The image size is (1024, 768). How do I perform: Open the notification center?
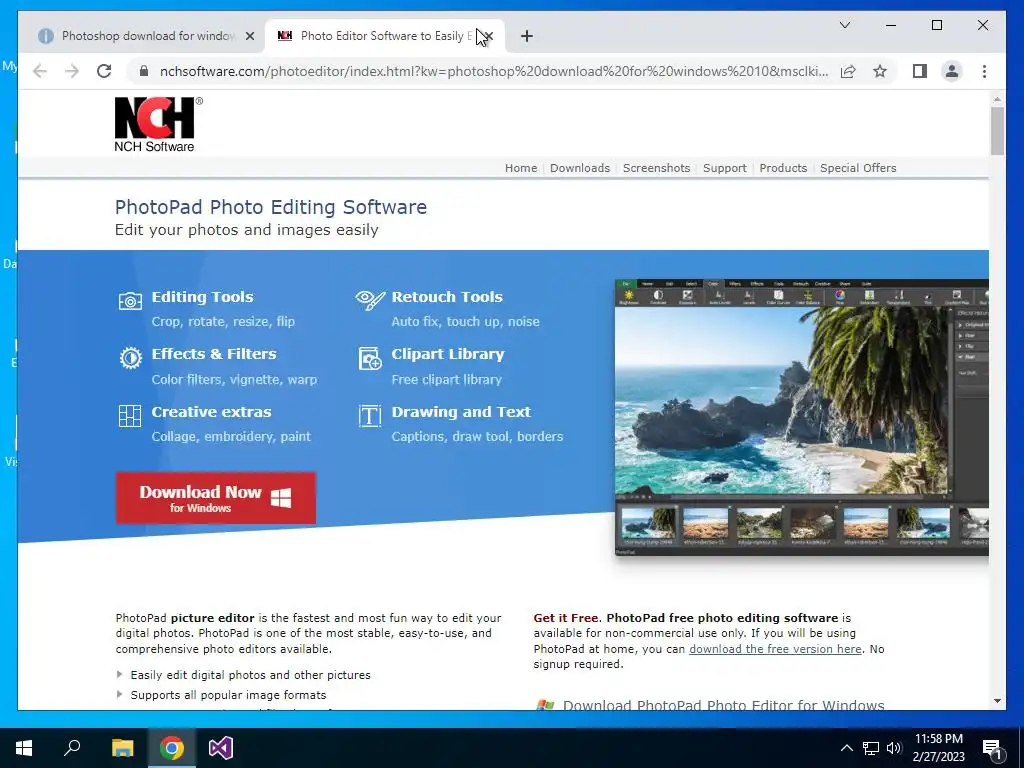(x=992, y=748)
